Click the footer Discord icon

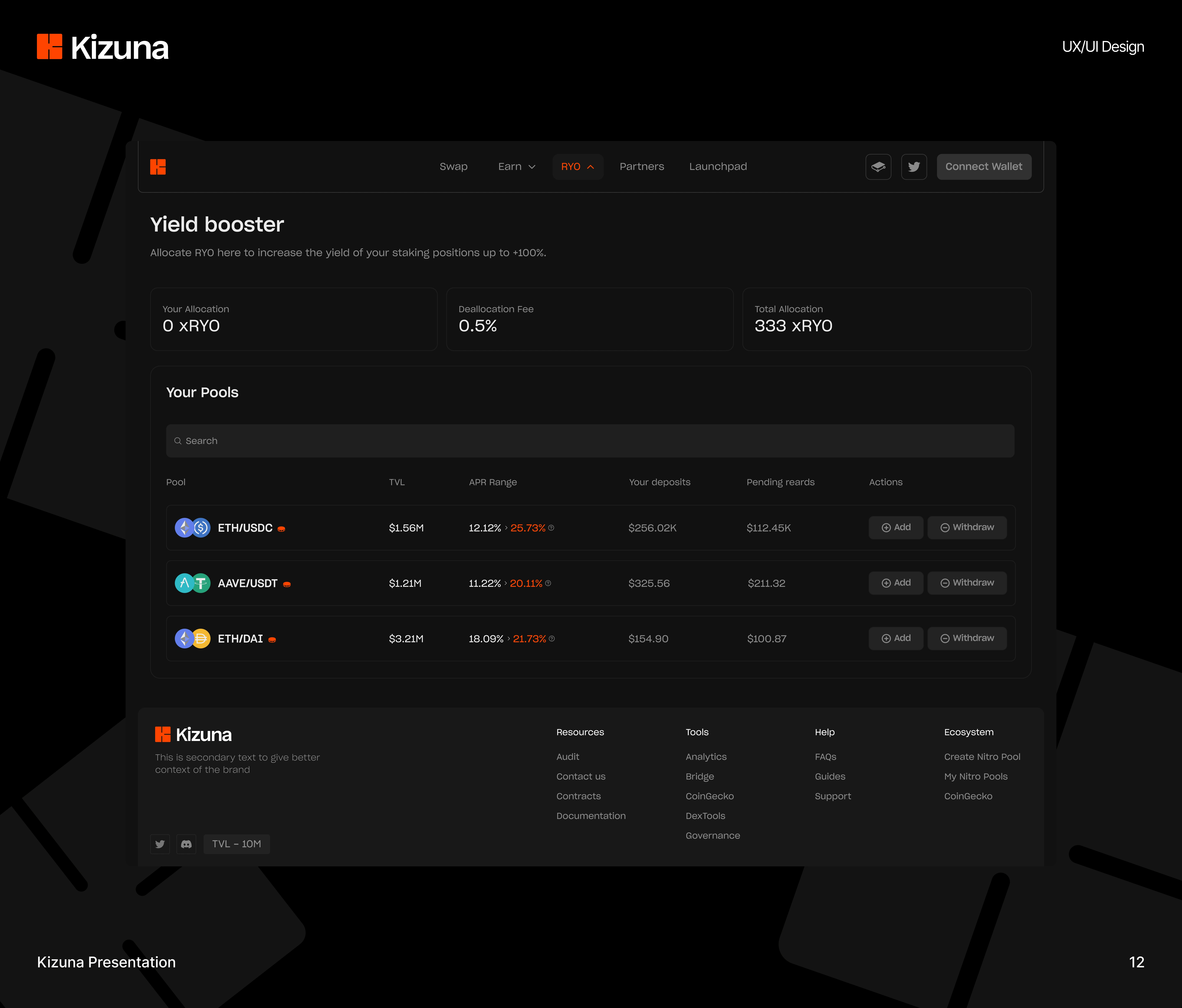(186, 844)
